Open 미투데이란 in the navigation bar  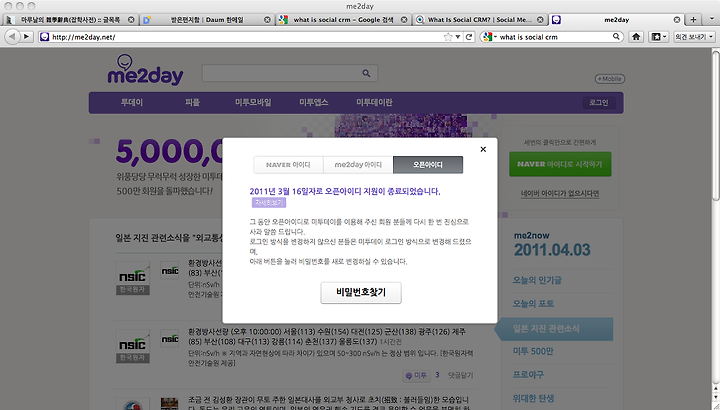374,102
